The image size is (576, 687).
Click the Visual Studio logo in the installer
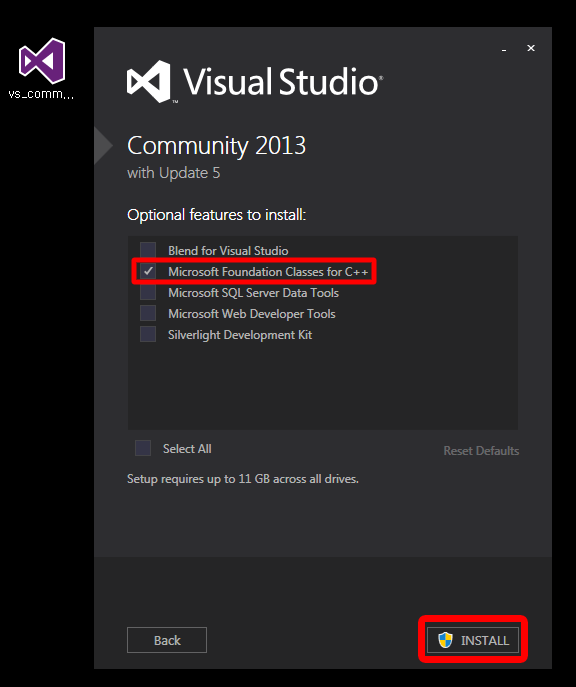coord(254,82)
